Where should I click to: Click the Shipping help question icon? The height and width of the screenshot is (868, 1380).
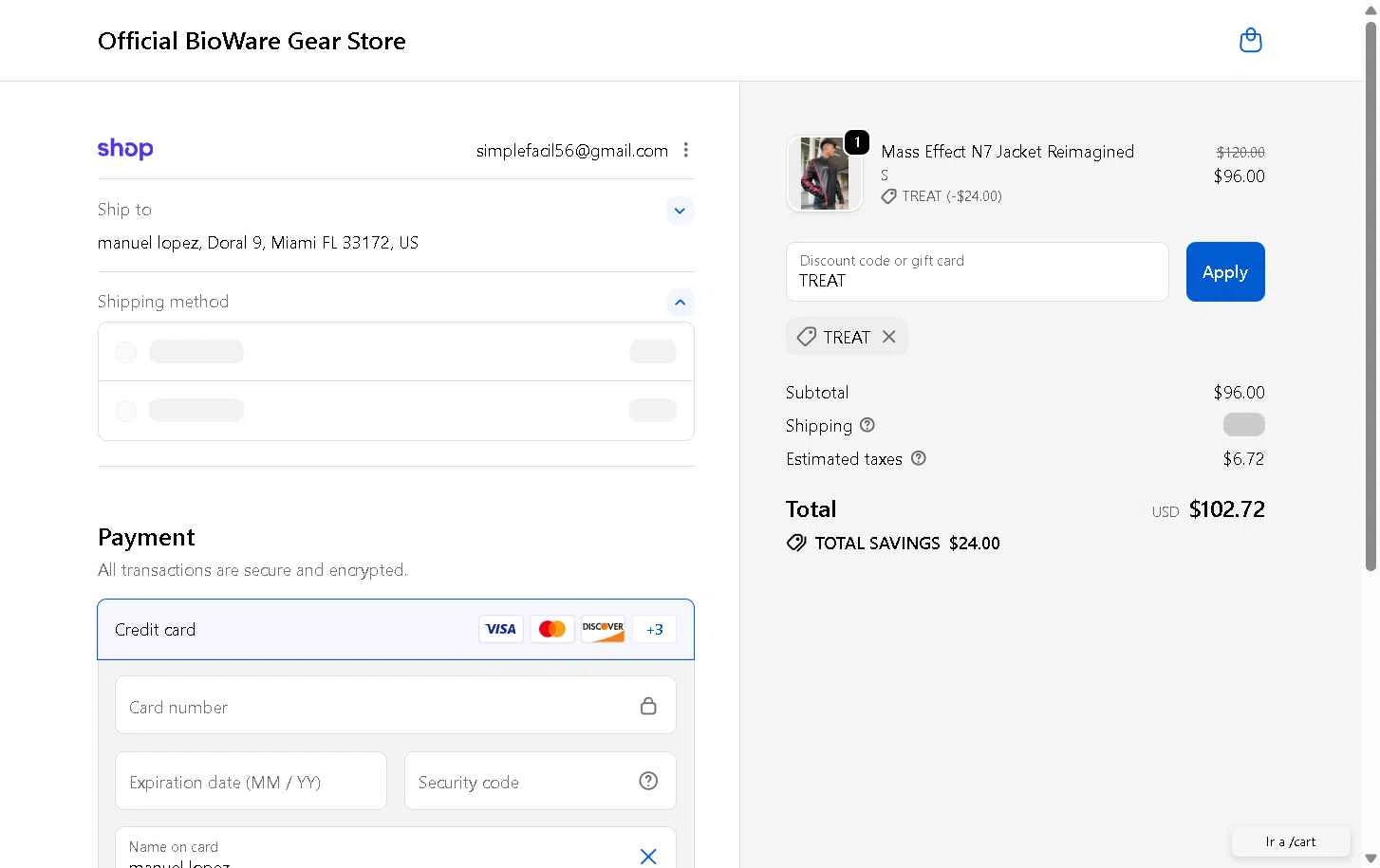(x=867, y=425)
